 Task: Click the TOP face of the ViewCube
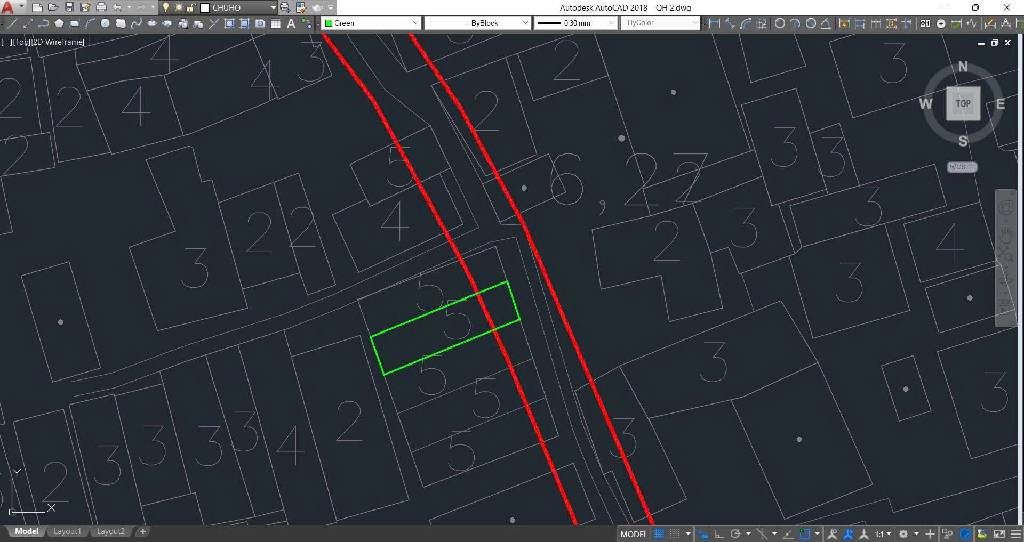[x=963, y=103]
